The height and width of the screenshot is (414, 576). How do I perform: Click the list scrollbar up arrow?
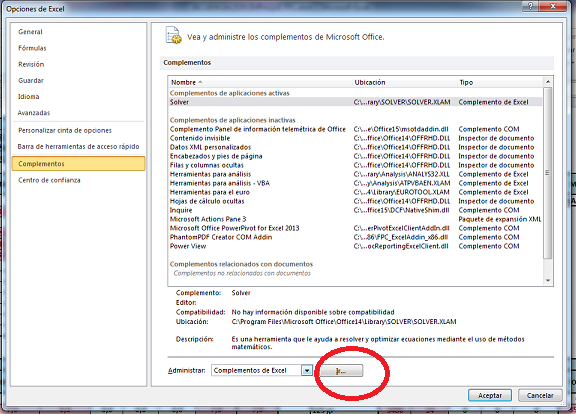tap(548, 82)
